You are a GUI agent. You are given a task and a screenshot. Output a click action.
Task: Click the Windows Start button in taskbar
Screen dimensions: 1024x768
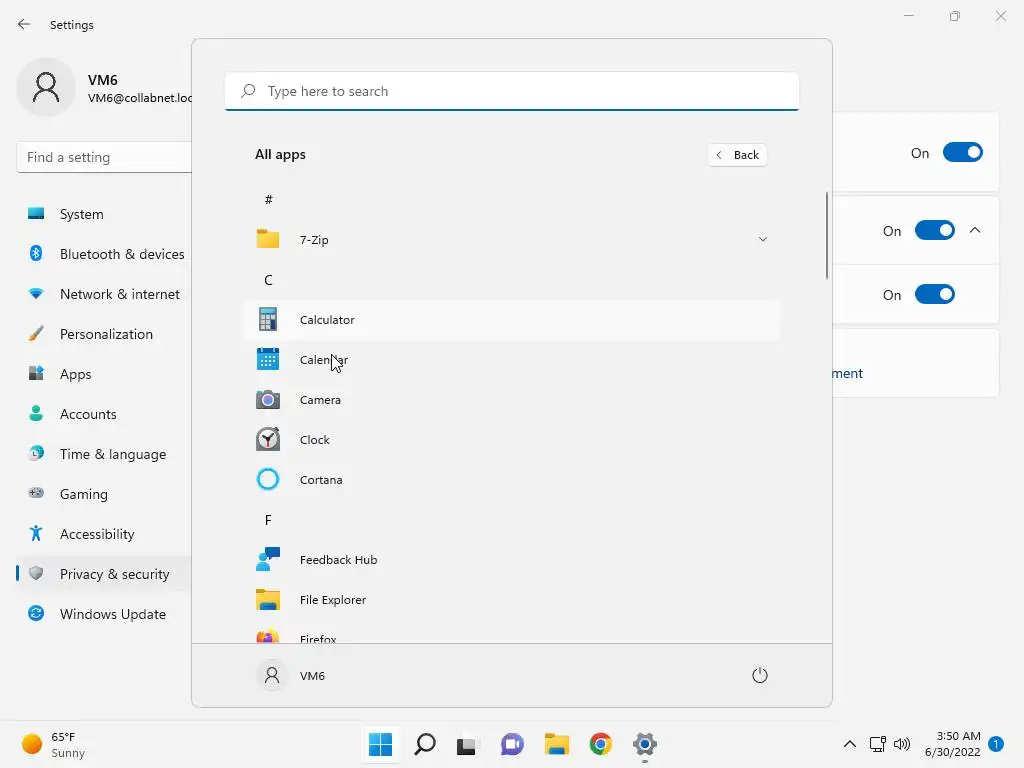click(x=380, y=744)
